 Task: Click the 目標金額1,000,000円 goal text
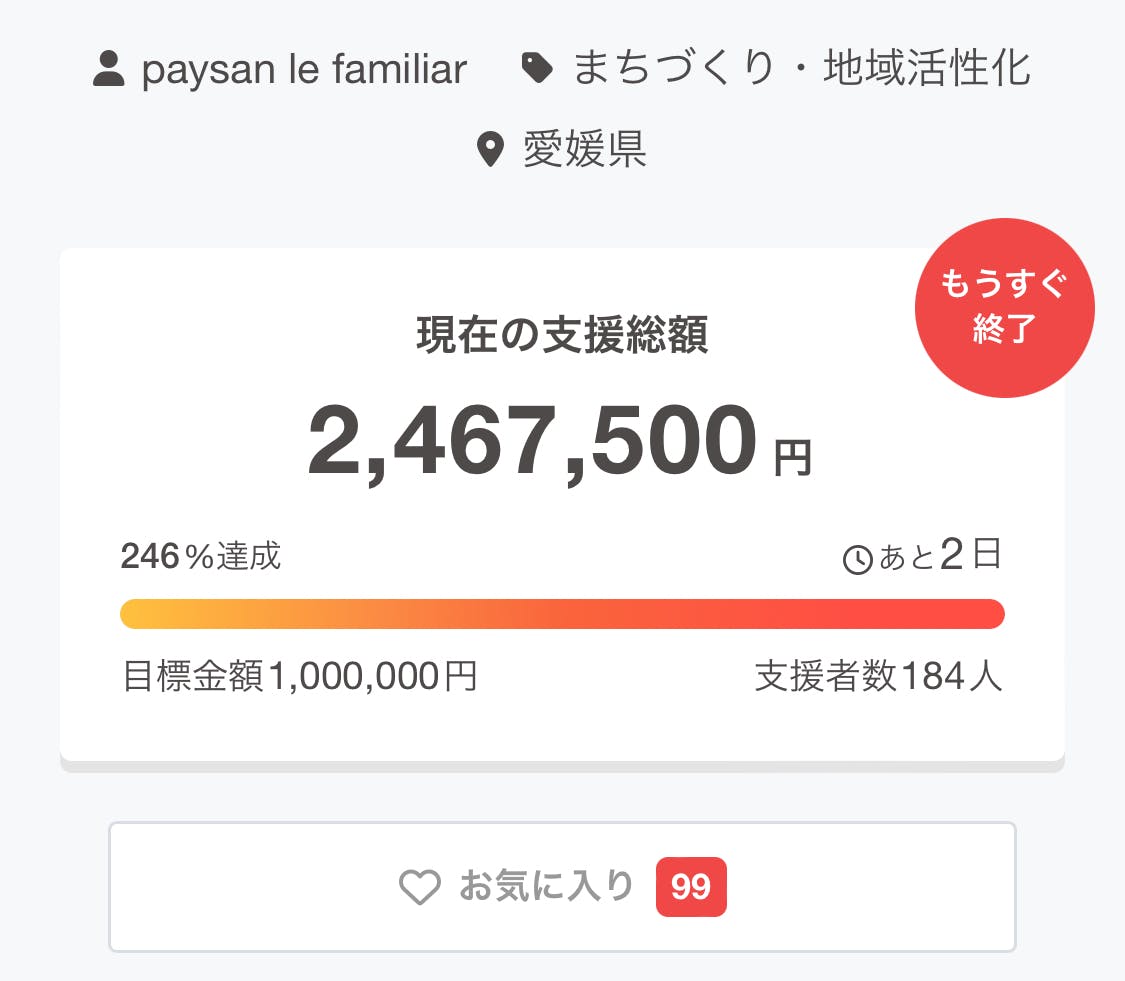click(x=299, y=677)
